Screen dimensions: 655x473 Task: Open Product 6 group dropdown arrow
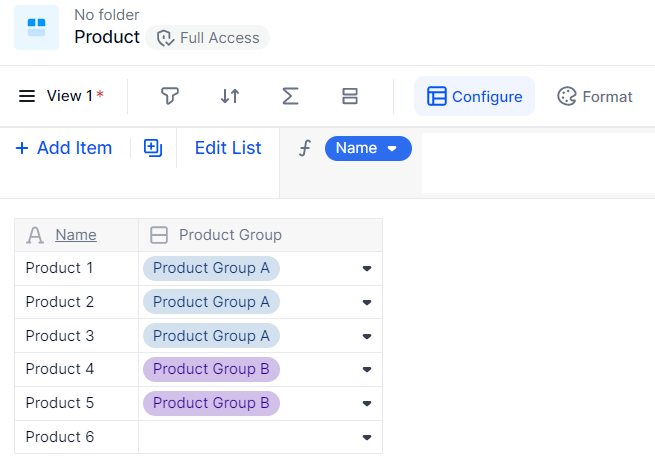367,437
